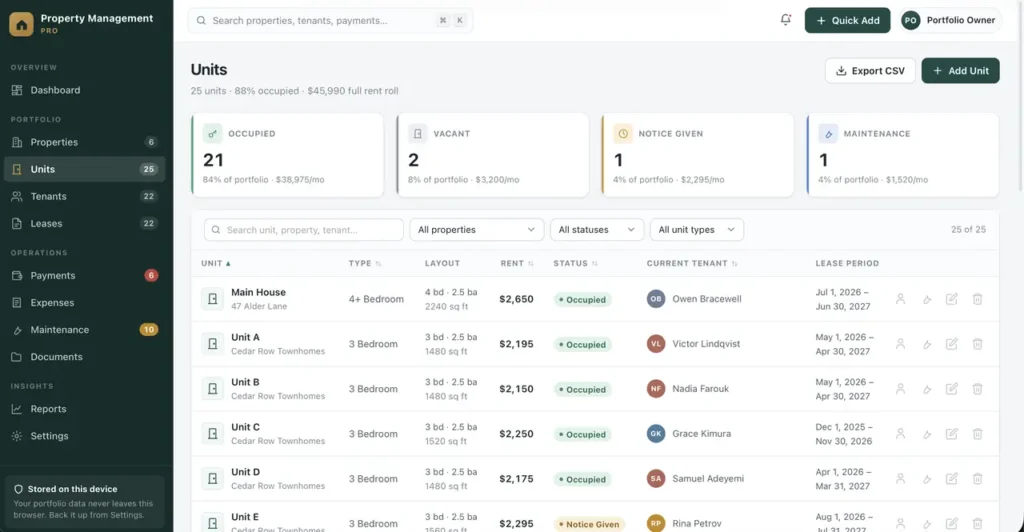This screenshot has height=532, width=1024.
Task: Delete Unit B via trash icon
Action: click(x=978, y=389)
